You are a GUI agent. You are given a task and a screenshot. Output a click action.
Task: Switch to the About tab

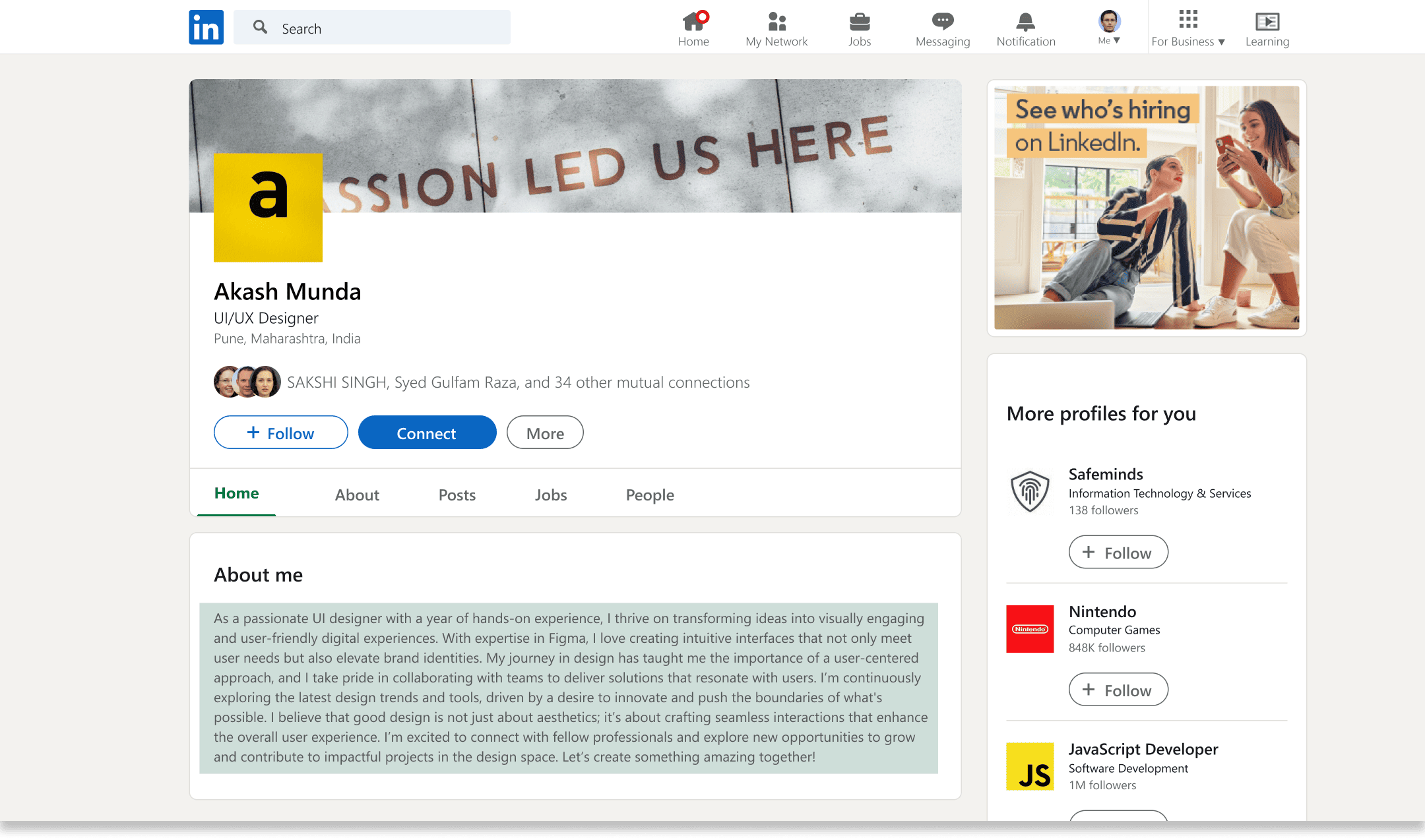click(x=357, y=495)
